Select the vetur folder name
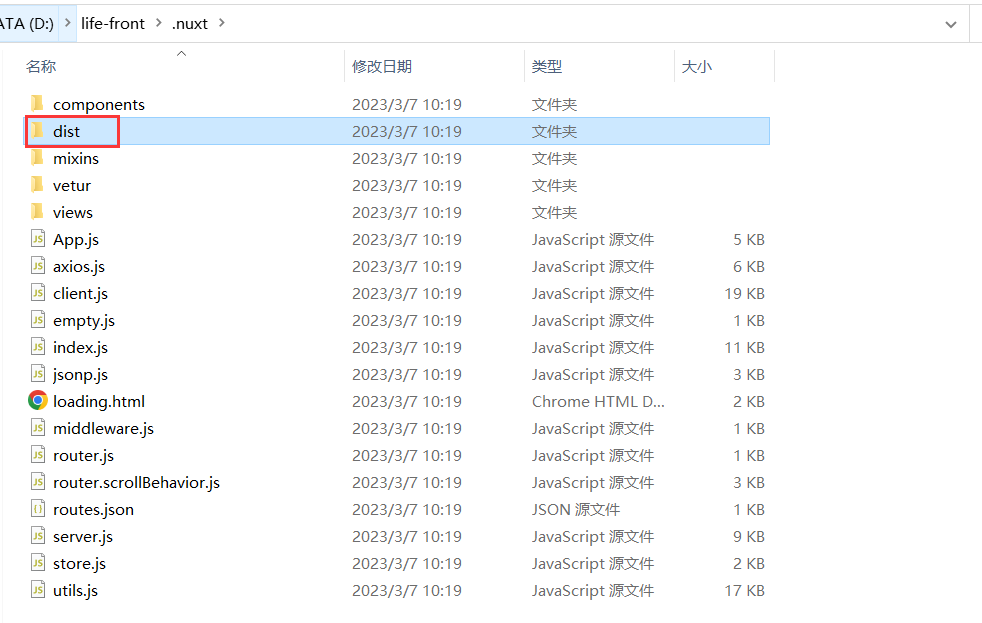 71,185
